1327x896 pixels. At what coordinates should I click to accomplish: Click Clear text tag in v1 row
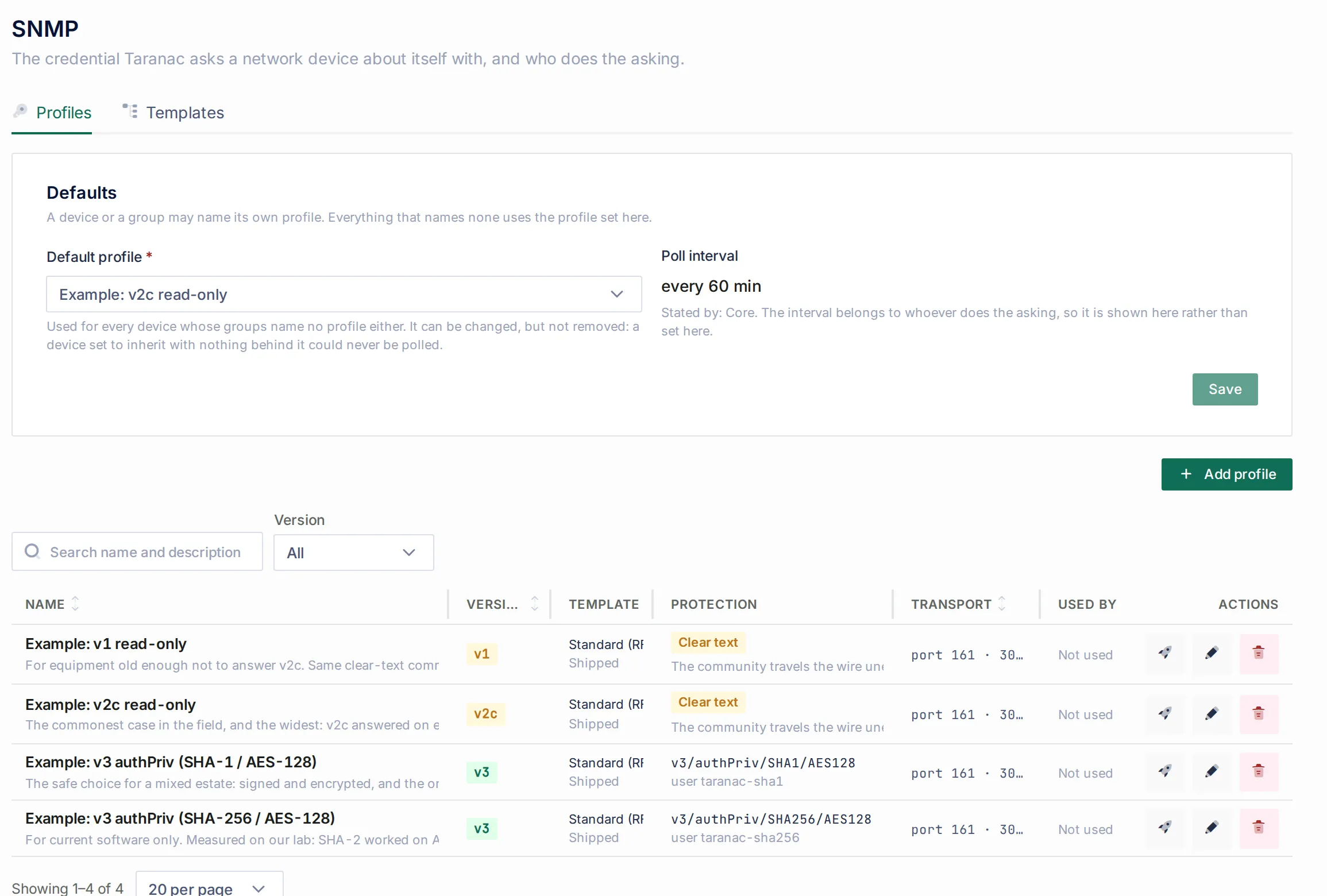pos(708,643)
